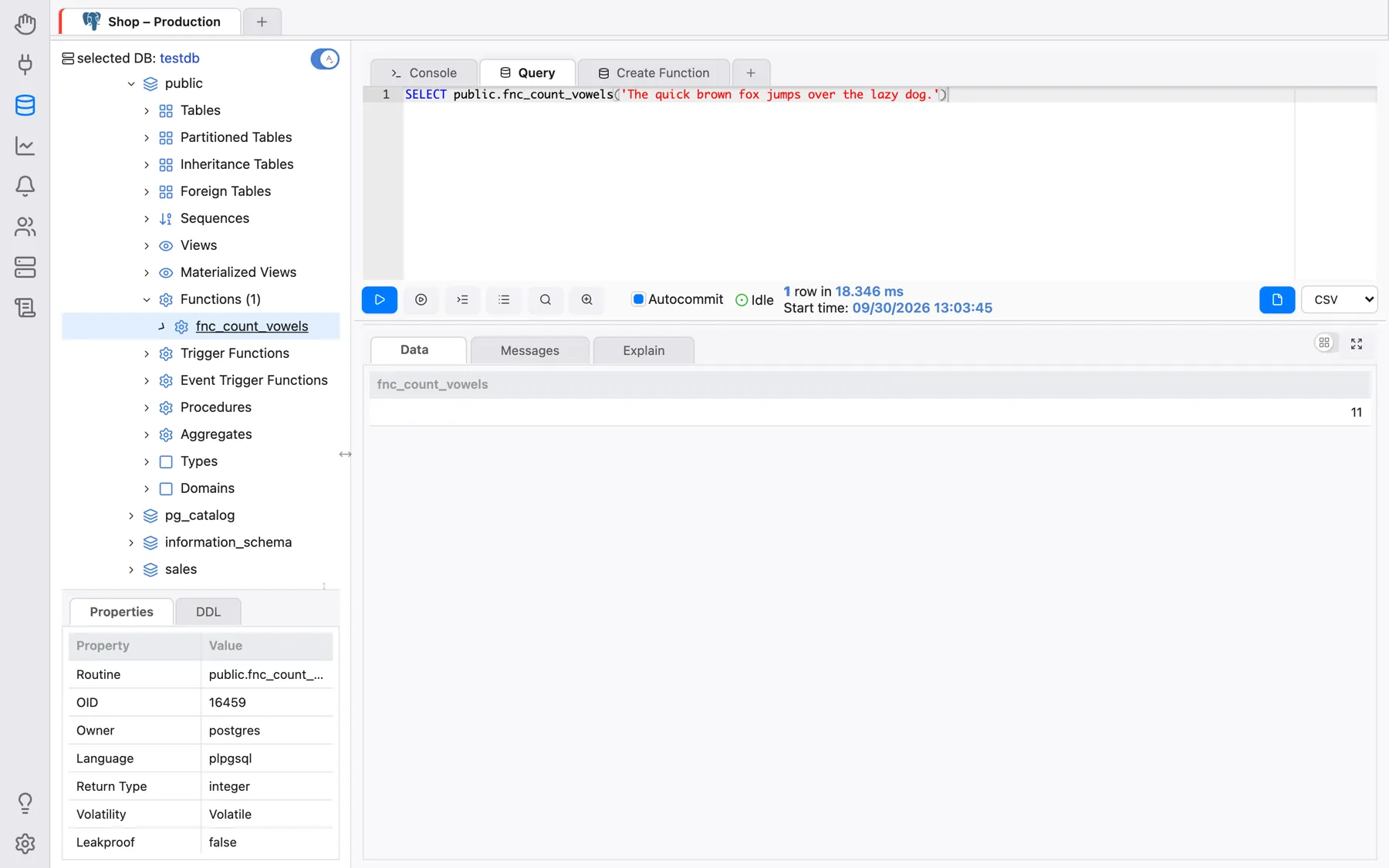
Task: Click the testdb database link
Action: [180, 58]
